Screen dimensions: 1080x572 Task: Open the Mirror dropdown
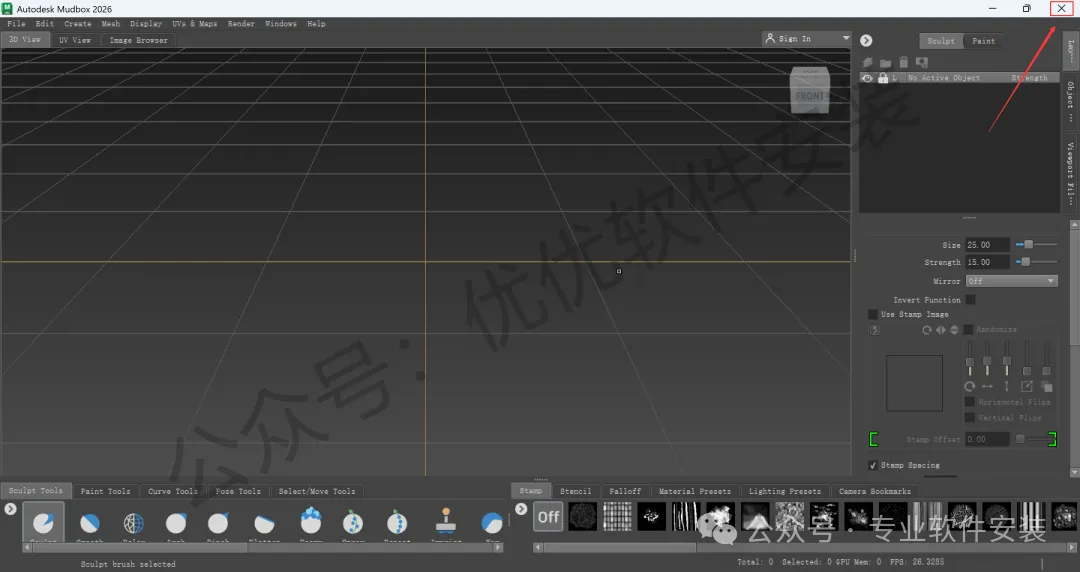[1011, 281]
